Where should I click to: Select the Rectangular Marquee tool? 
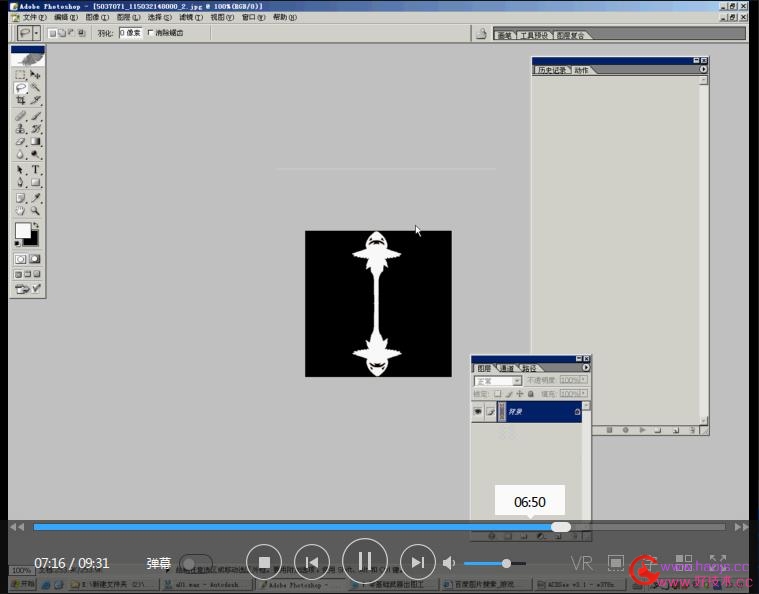click(x=20, y=75)
